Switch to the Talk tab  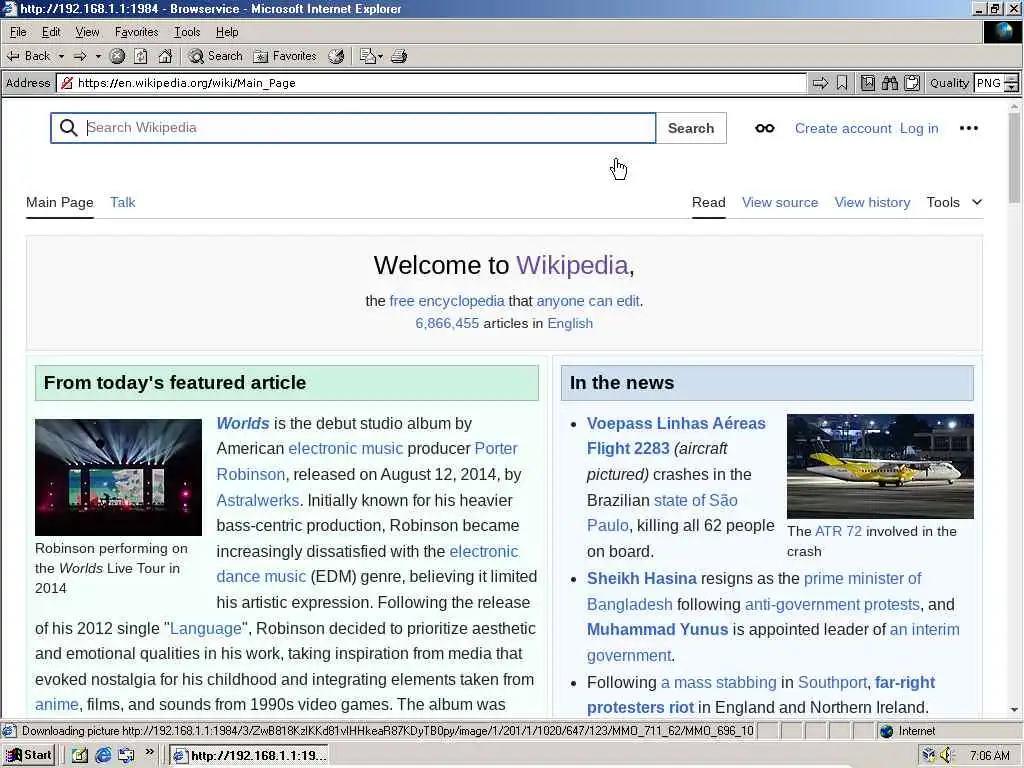pyautogui.click(x=123, y=202)
